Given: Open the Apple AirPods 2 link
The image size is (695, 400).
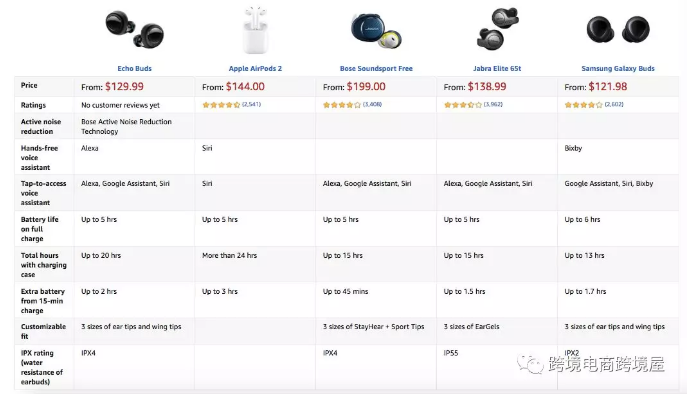Looking at the screenshot, I should coord(255,68).
